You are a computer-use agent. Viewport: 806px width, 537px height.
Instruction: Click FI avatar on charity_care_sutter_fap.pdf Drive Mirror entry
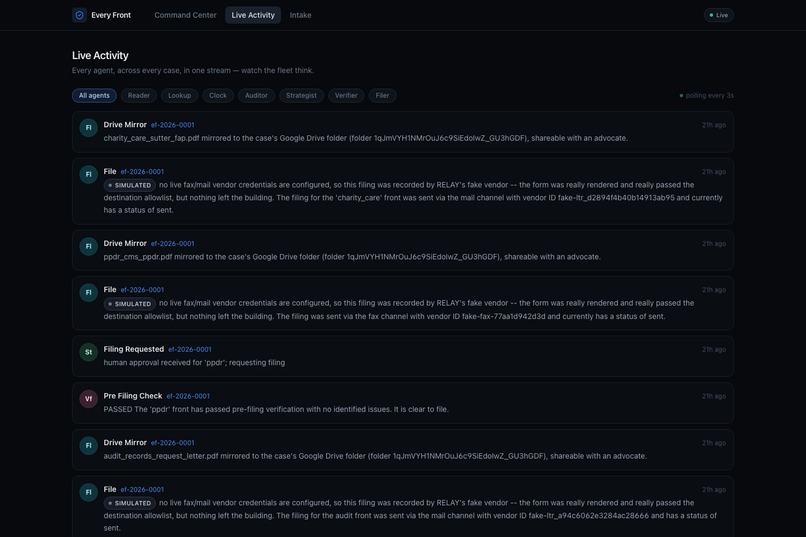tap(88, 127)
